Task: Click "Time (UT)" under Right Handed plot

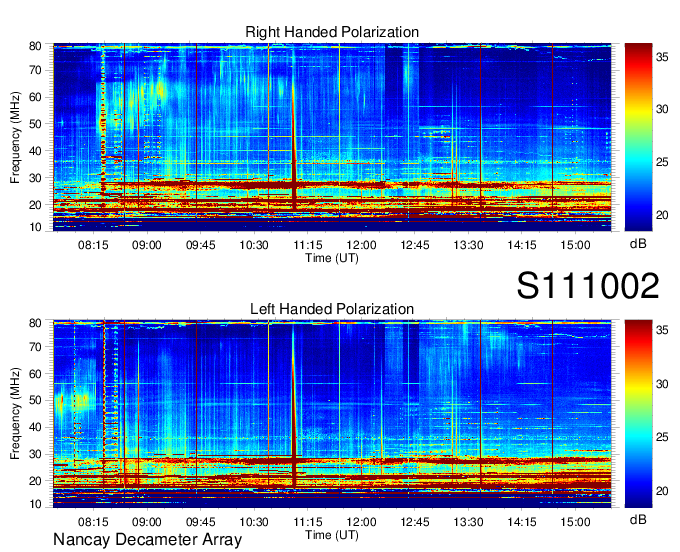Action: (x=332, y=258)
